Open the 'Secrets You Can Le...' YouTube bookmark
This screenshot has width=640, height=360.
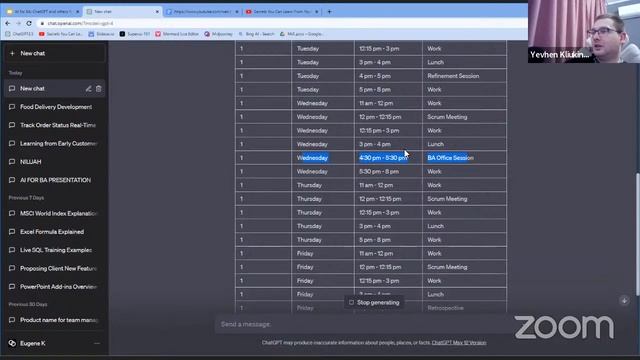coord(60,34)
